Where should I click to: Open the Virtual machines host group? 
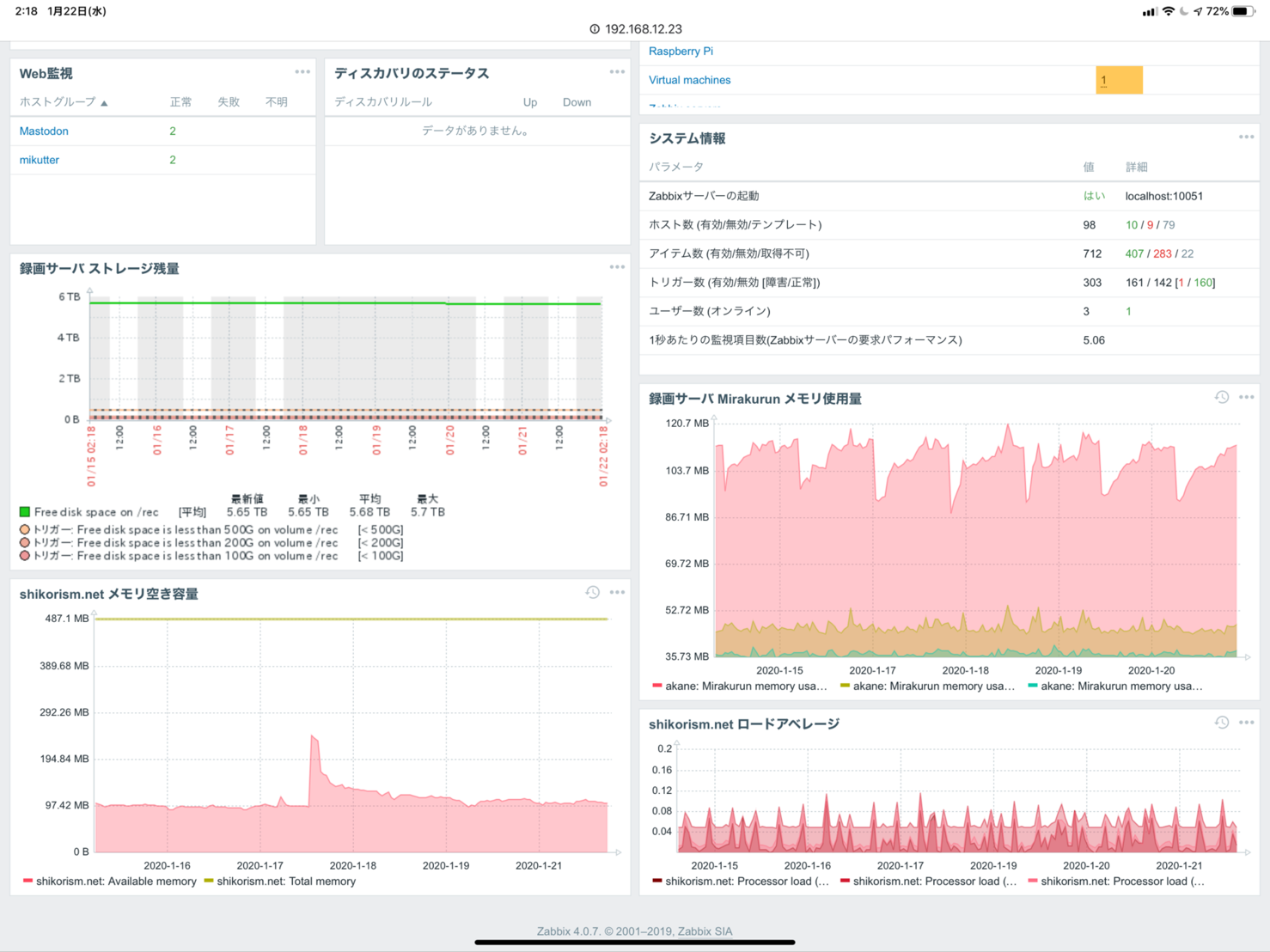pos(689,80)
